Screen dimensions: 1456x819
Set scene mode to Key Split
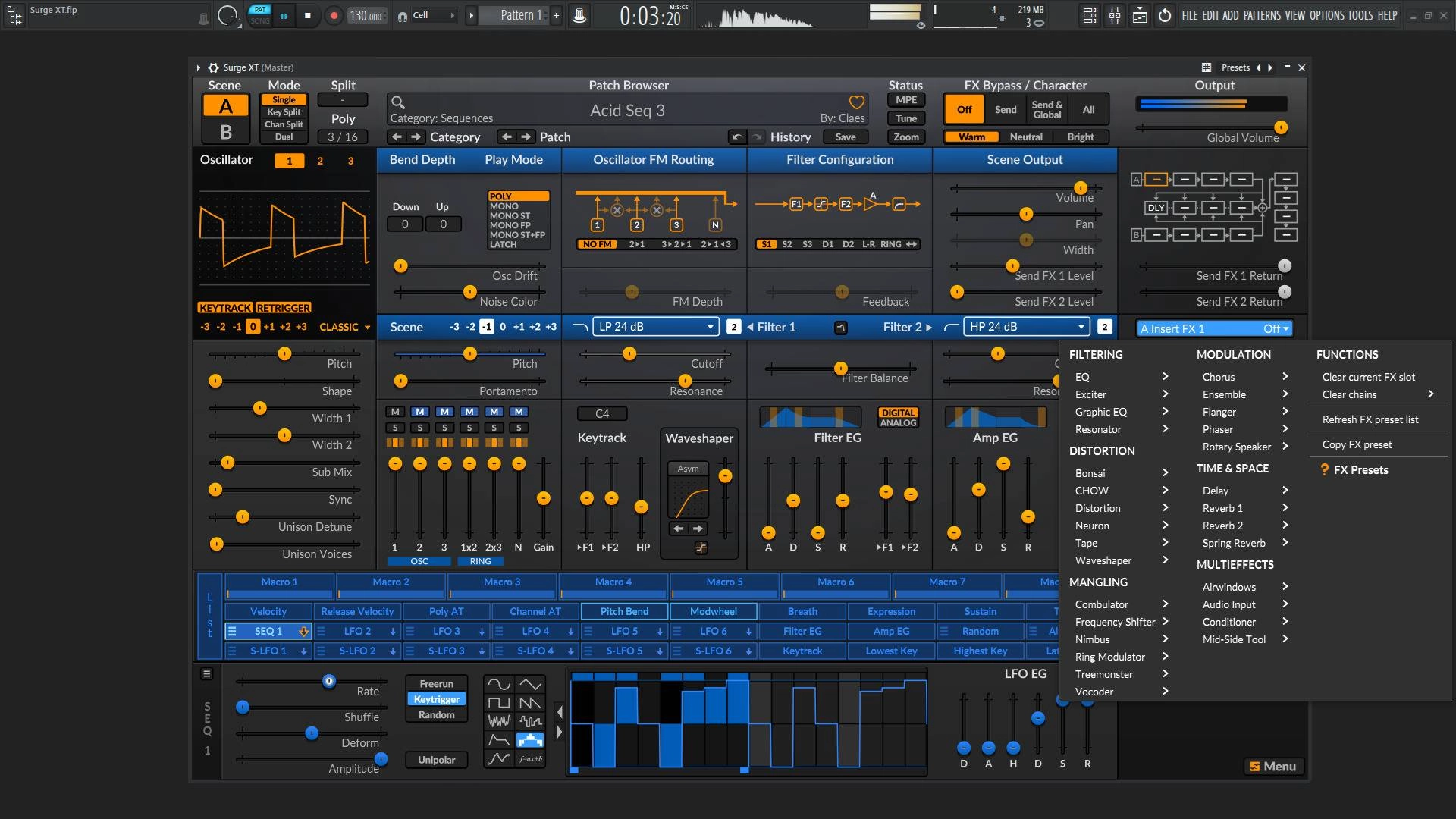pos(284,112)
